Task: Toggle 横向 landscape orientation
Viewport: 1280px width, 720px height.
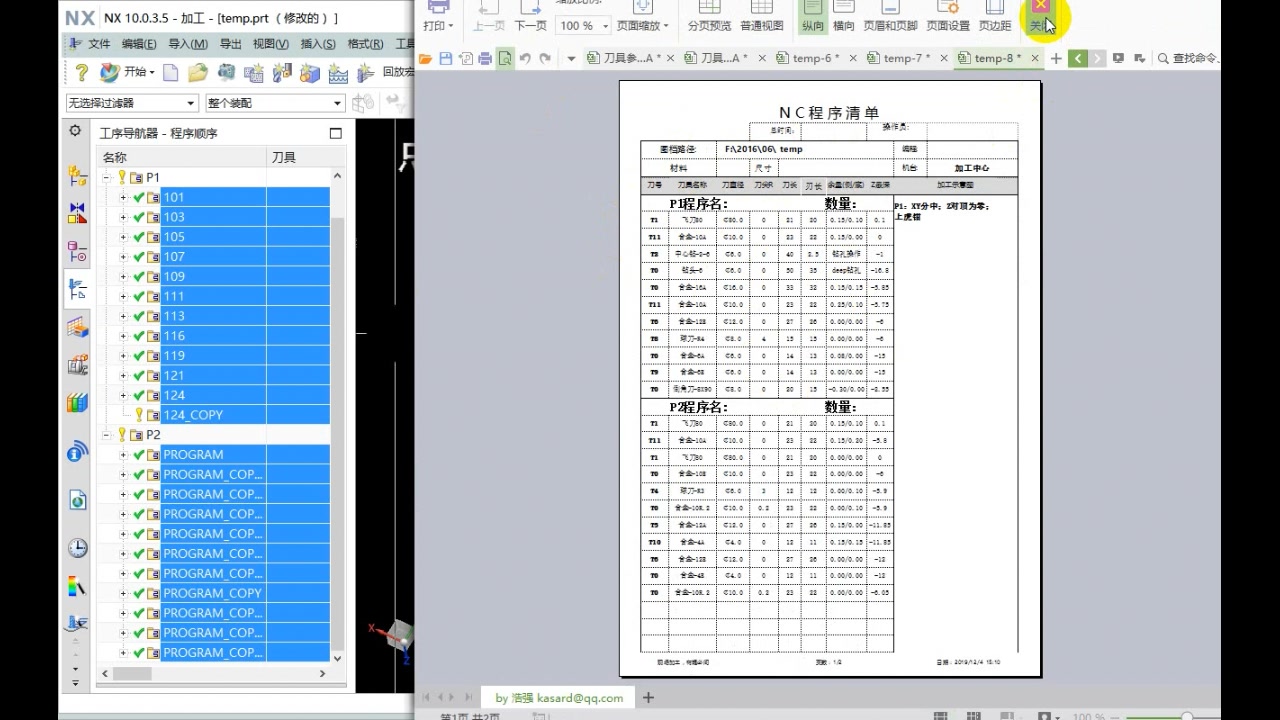Action: (x=844, y=16)
